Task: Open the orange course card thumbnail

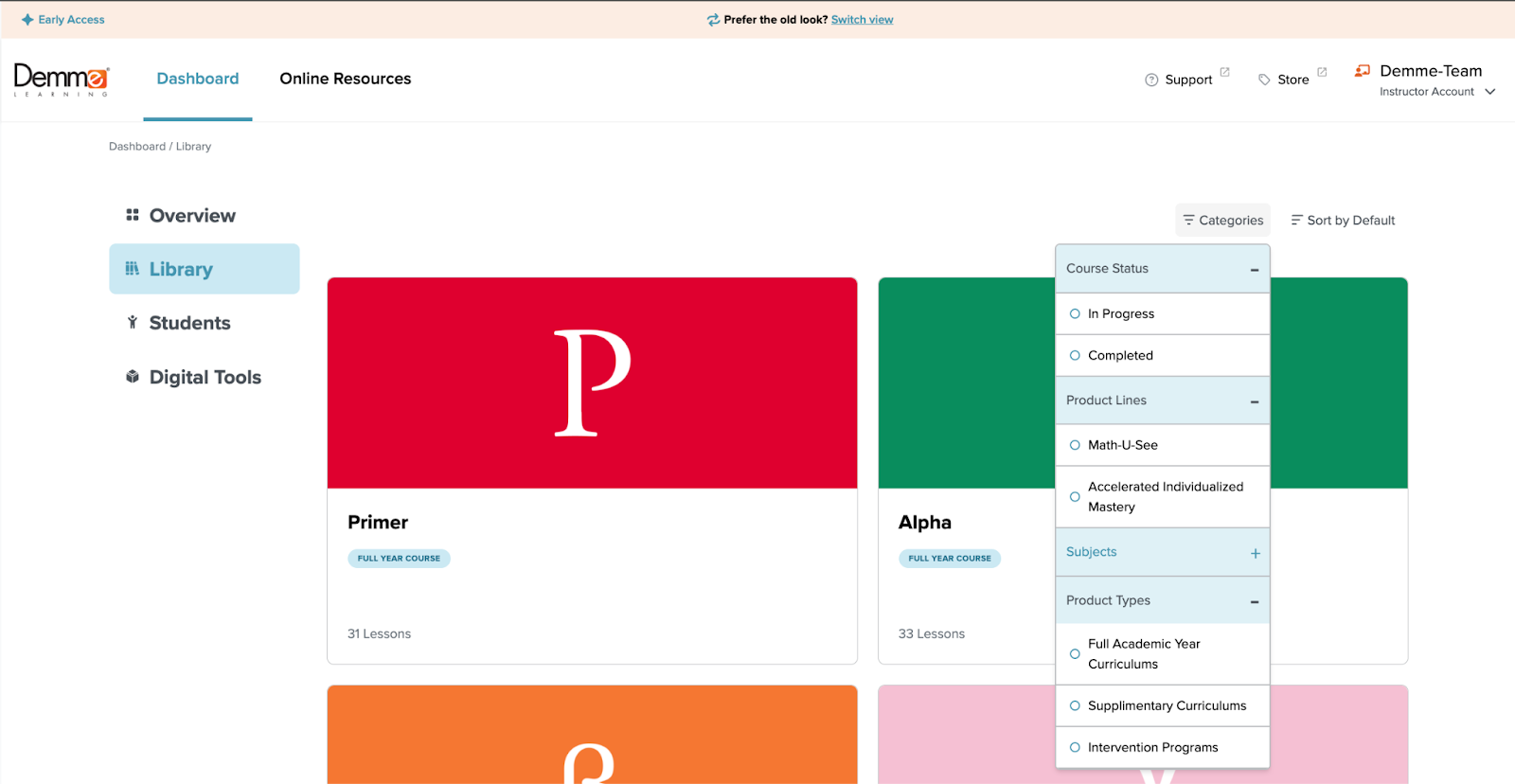Action: tap(593, 735)
